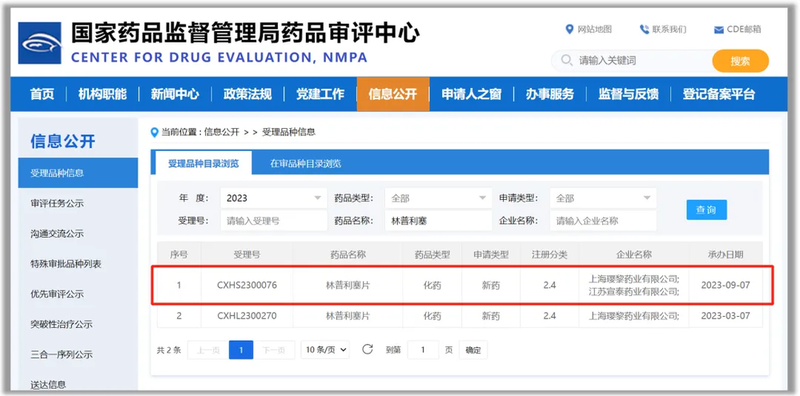This screenshot has height=396, width=800.
Task: Click the 企业名称 input field
Action: click(x=603, y=221)
